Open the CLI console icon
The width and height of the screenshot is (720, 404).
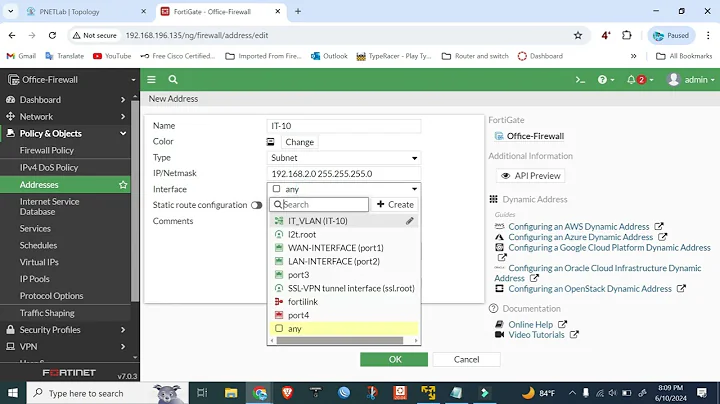(580, 80)
